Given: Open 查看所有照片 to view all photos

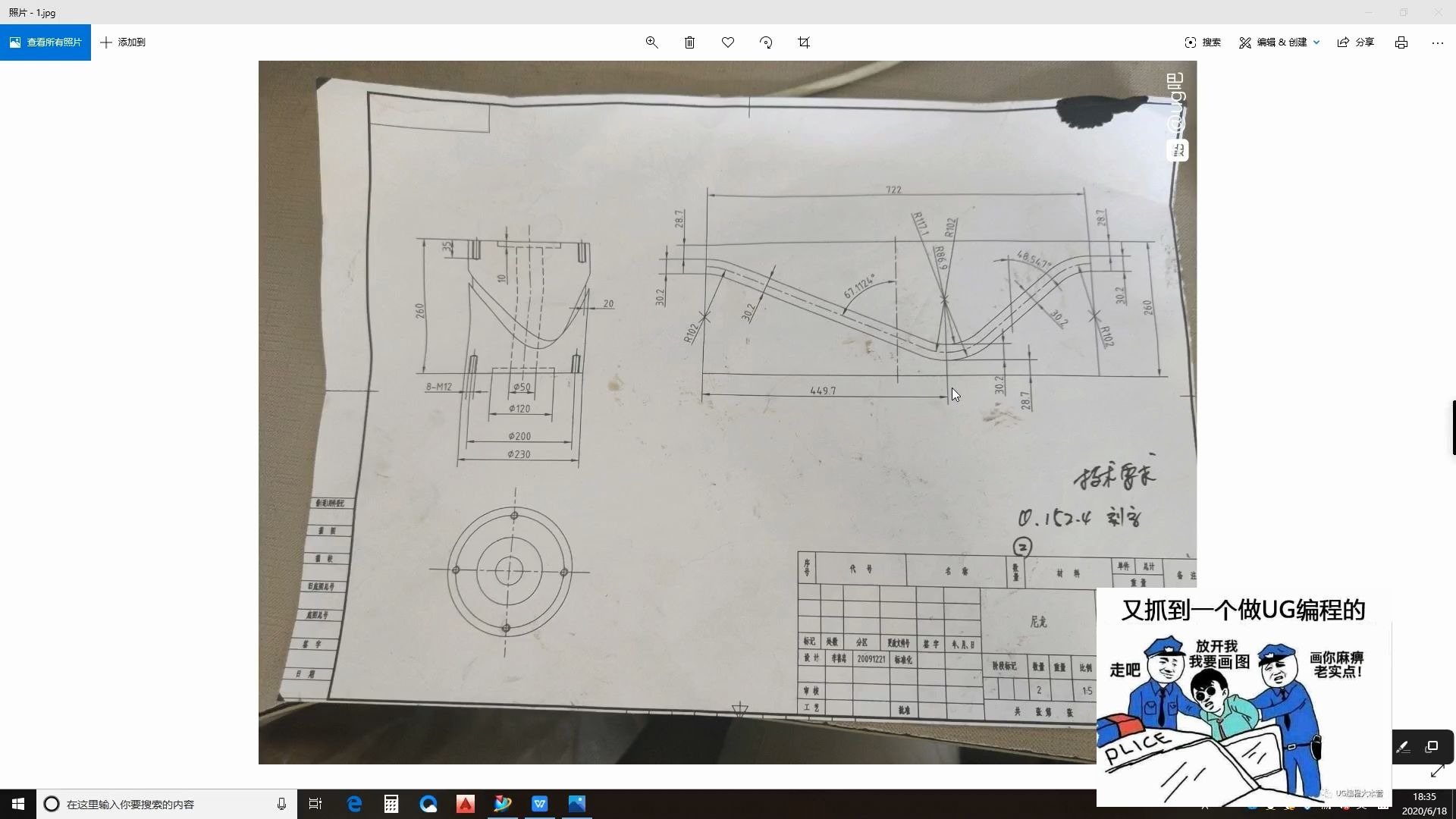Looking at the screenshot, I should tap(45, 42).
